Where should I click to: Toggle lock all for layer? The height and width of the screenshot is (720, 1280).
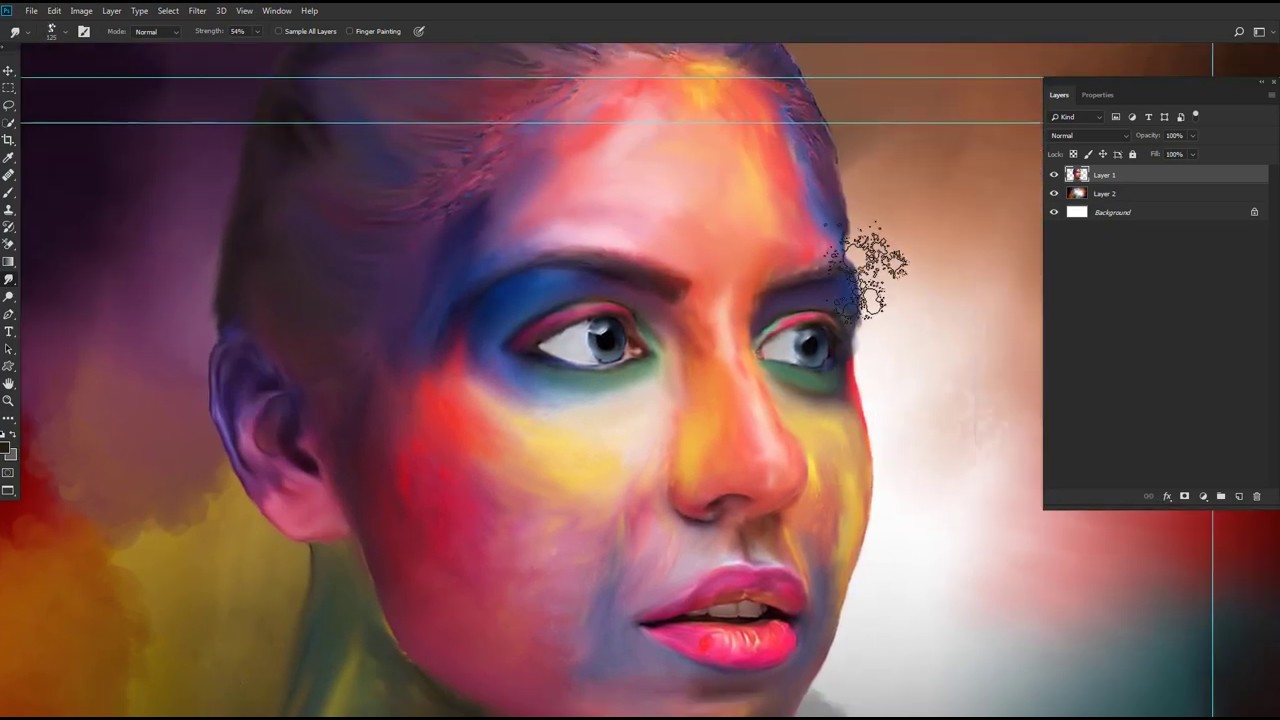pyautogui.click(x=1132, y=154)
